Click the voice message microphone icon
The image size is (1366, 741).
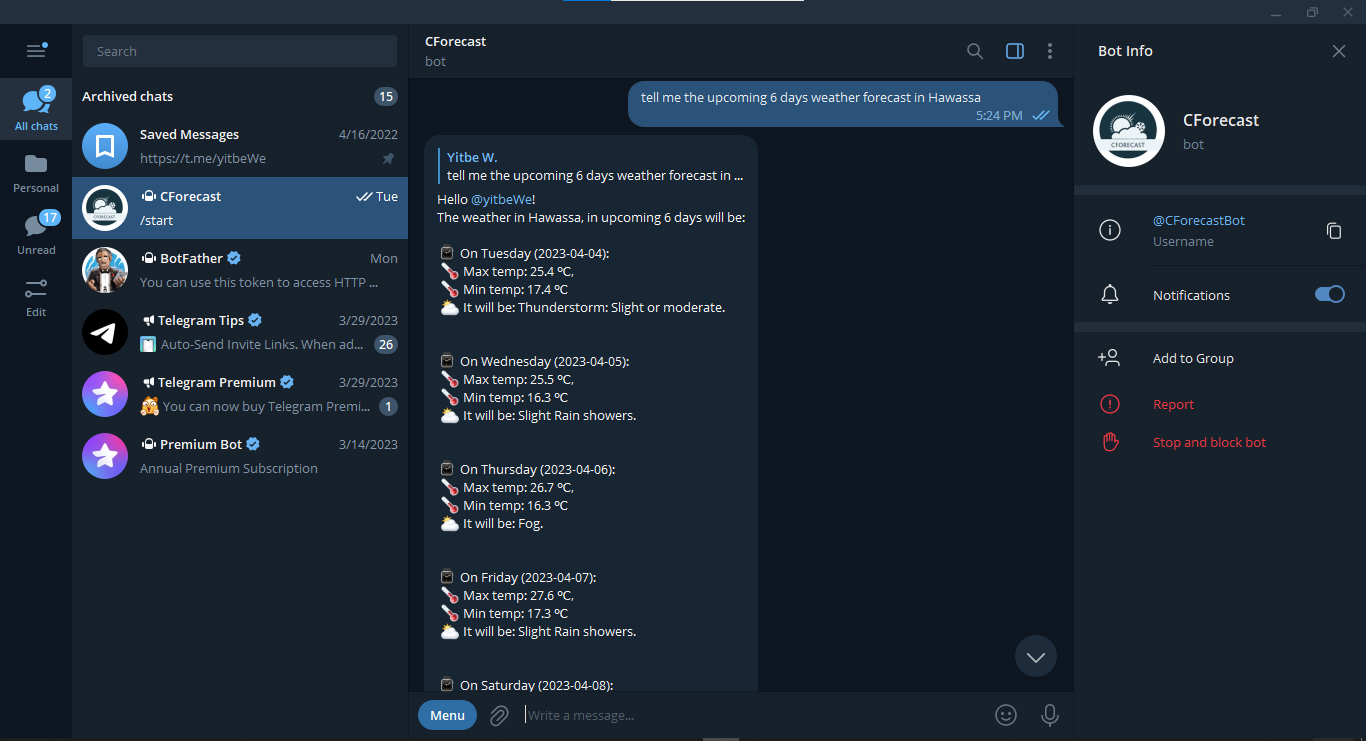point(1049,714)
